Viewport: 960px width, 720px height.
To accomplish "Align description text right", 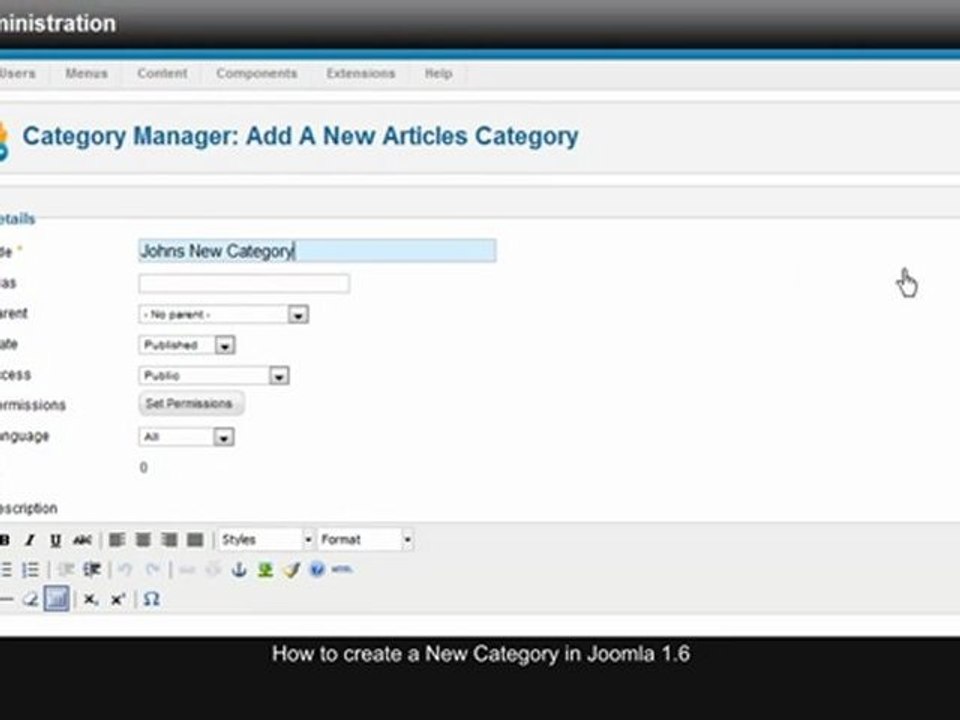I will tap(169, 539).
